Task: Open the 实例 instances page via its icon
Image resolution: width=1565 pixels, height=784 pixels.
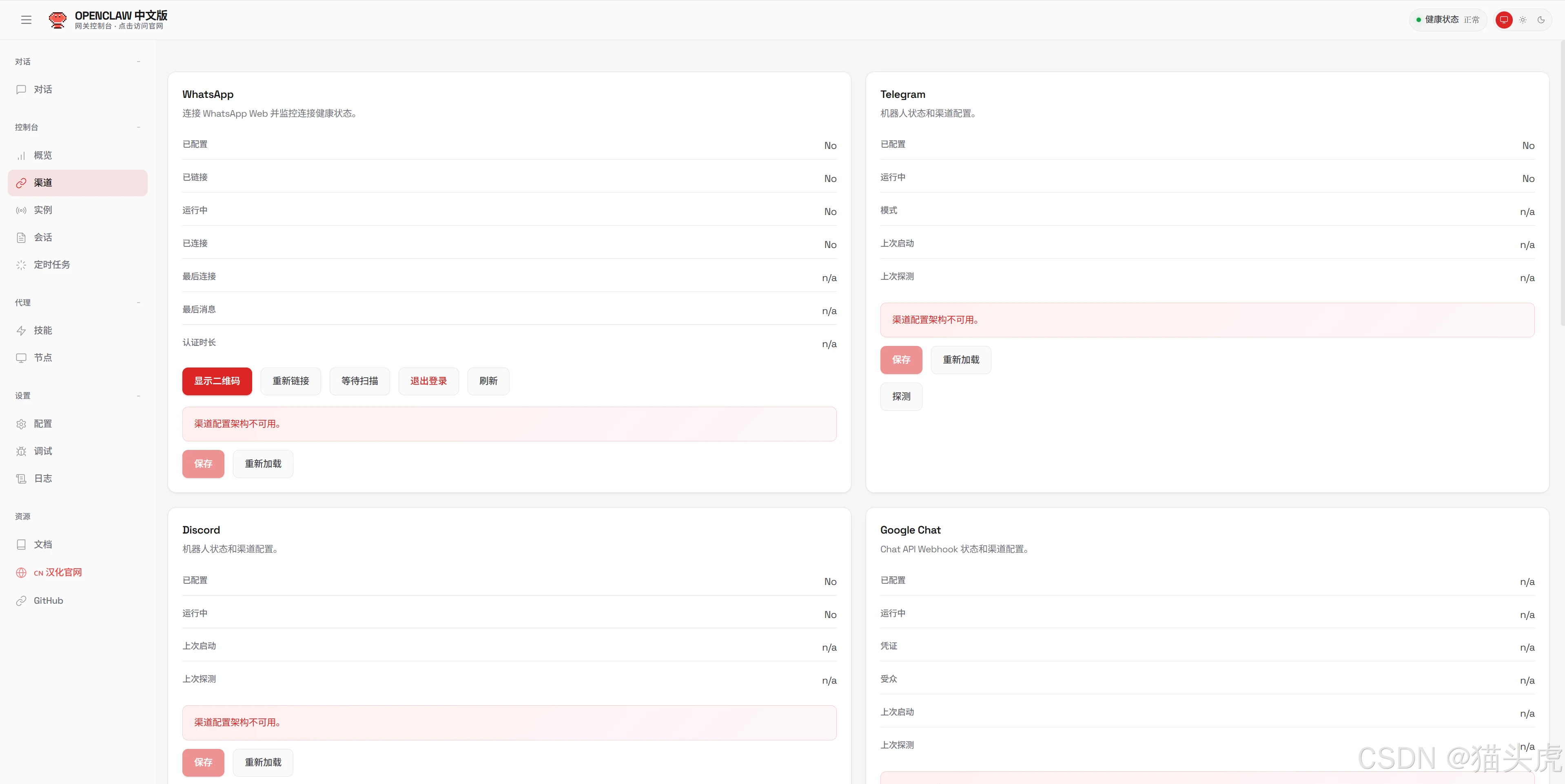Action: [x=21, y=210]
